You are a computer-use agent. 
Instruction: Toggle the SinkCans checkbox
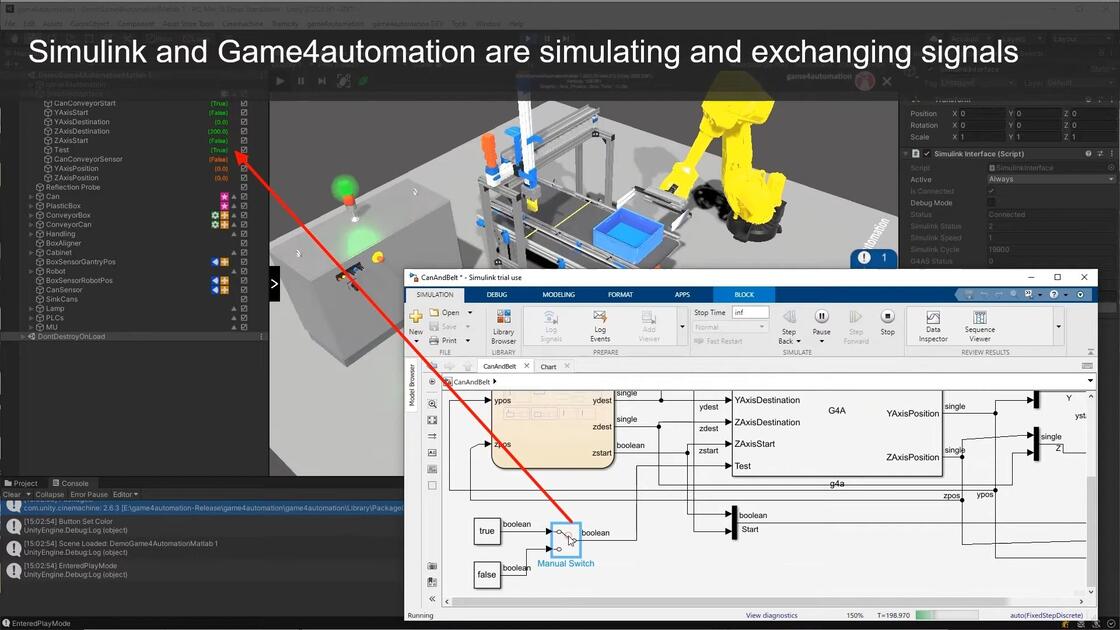[x=244, y=299]
